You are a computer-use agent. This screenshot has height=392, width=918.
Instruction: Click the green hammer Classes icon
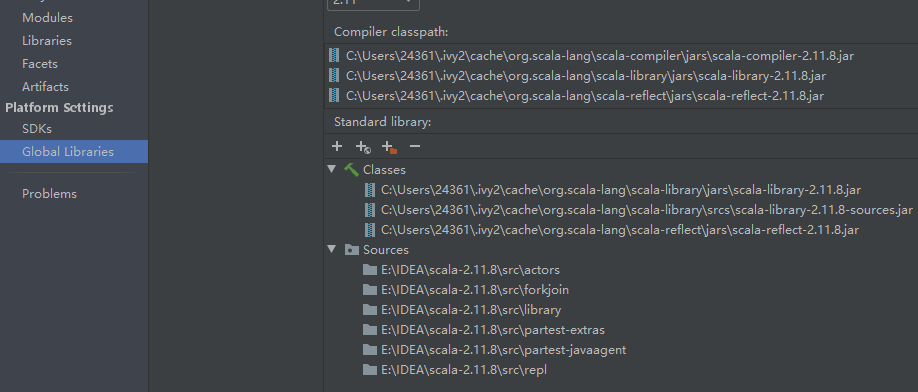click(x=351, y=170)
